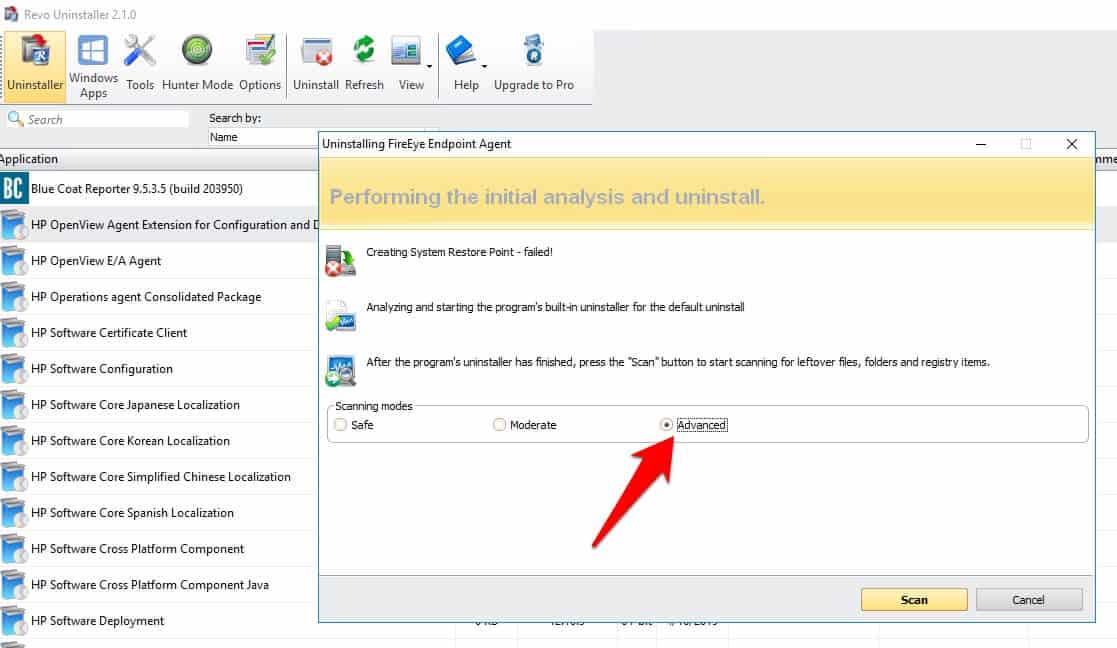Select HP Software Certificate Client text

tap(109, 333)
